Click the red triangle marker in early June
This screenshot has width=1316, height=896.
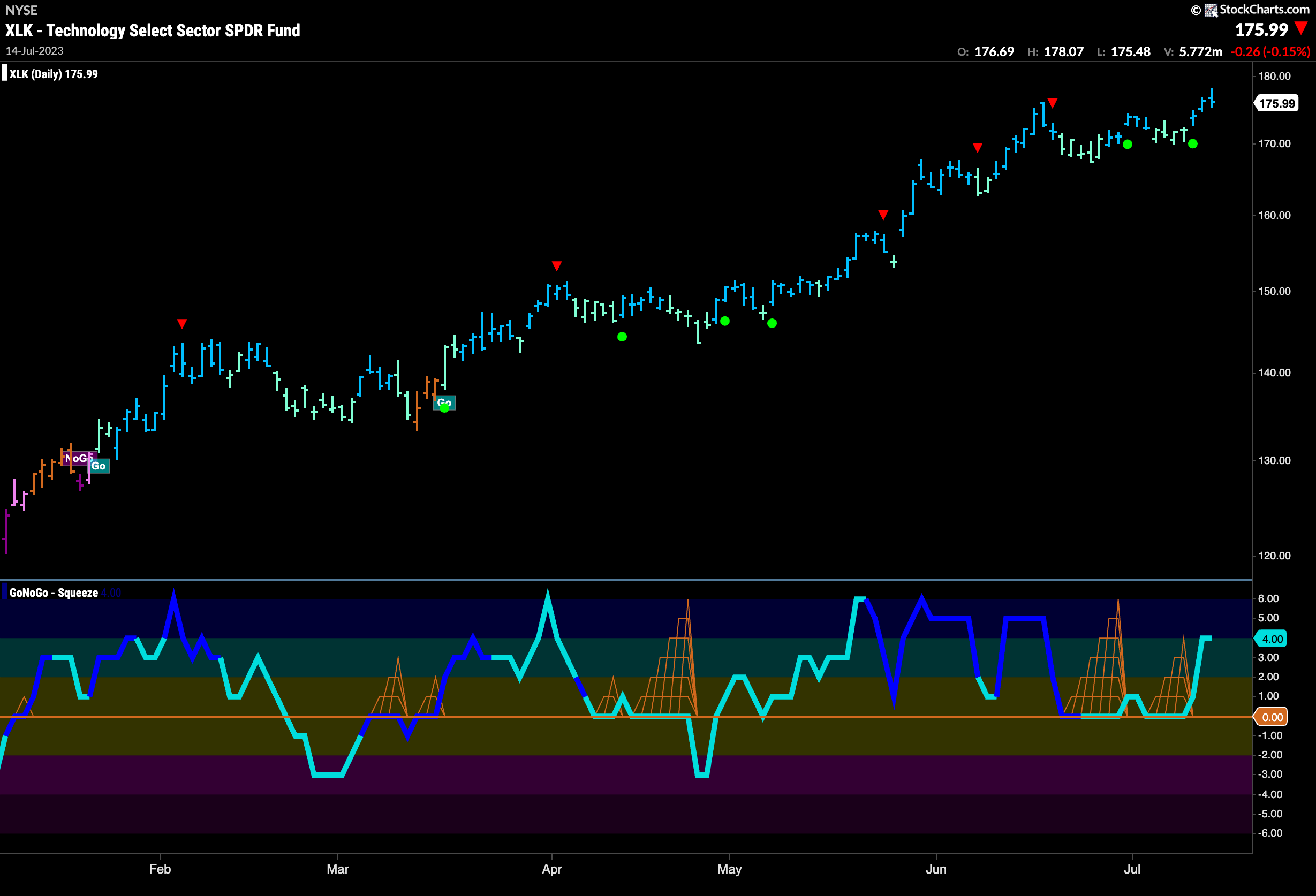tap(978, 148)
